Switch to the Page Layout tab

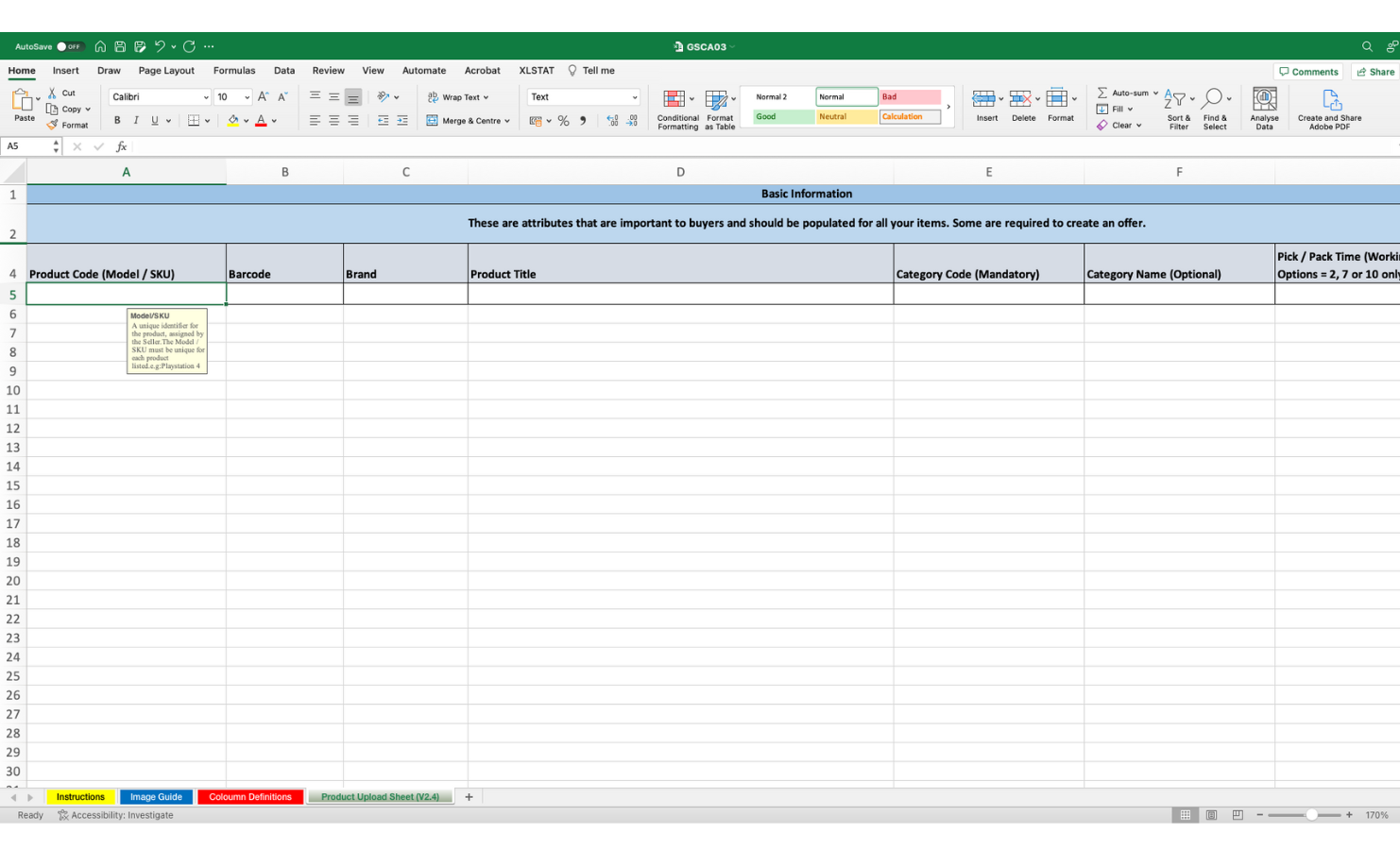[166, 71]
